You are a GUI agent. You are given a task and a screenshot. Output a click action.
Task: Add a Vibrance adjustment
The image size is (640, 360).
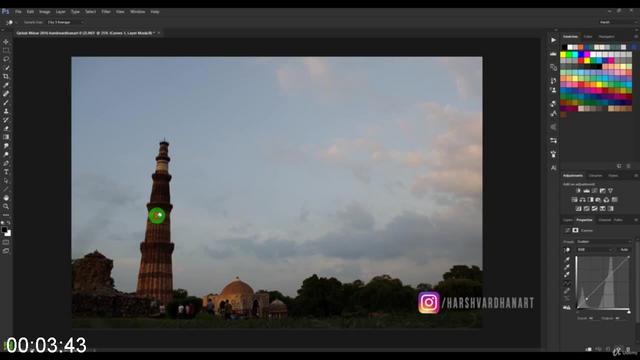point(611,191)
